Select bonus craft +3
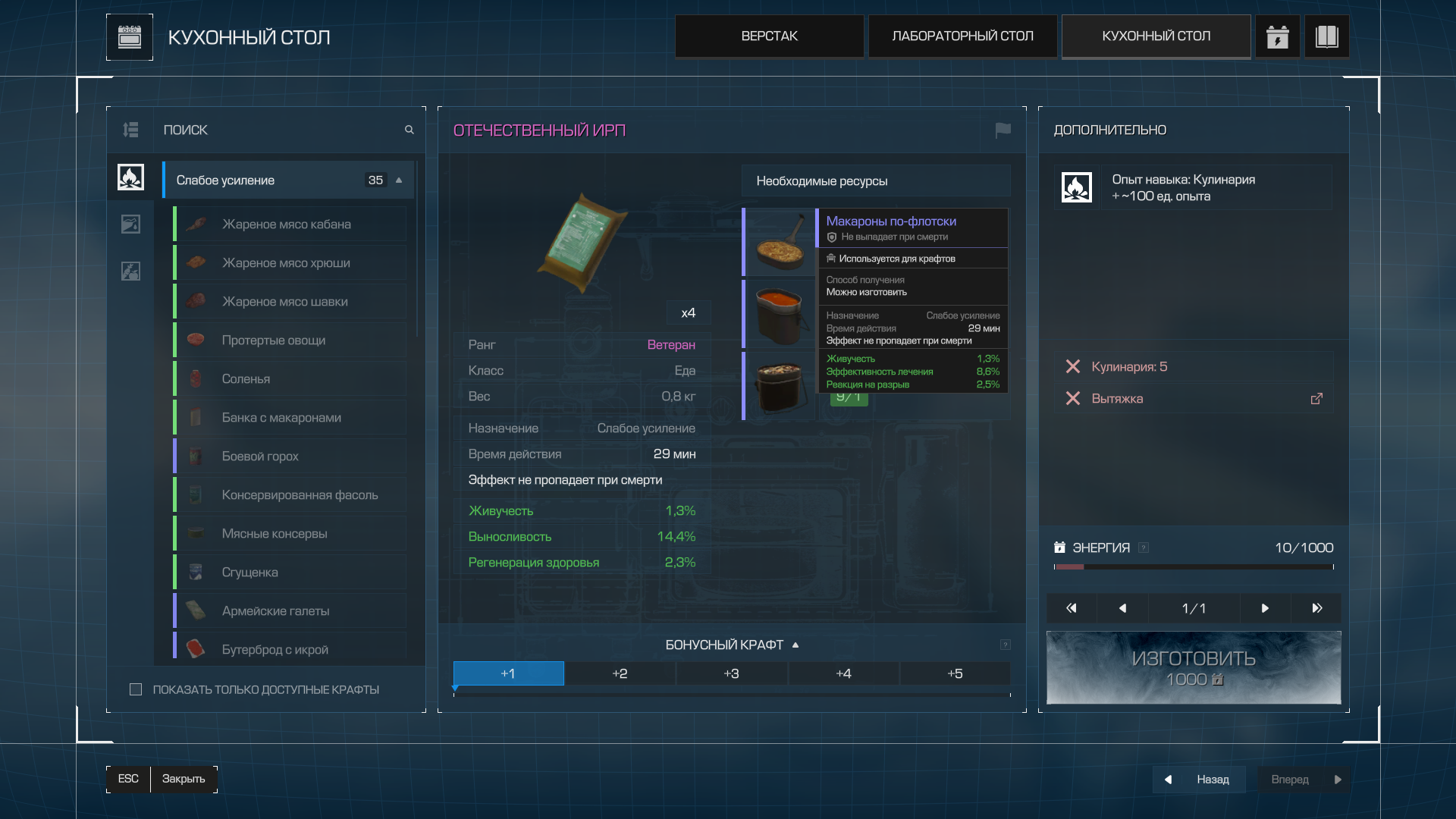This screenshot has height=819, width=1456. [x=731, y=673]
